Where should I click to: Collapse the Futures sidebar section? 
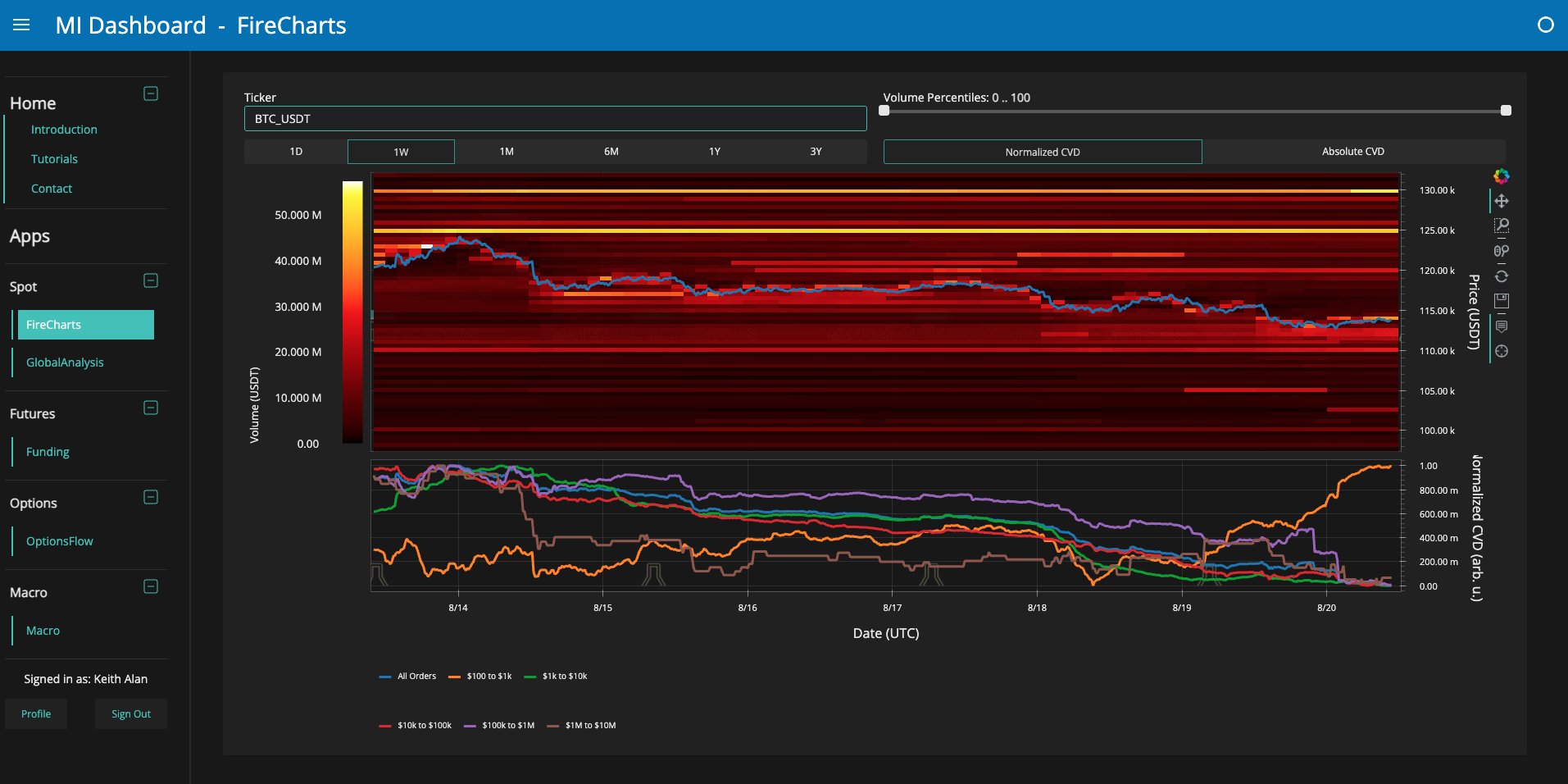[x=151, y=408]
